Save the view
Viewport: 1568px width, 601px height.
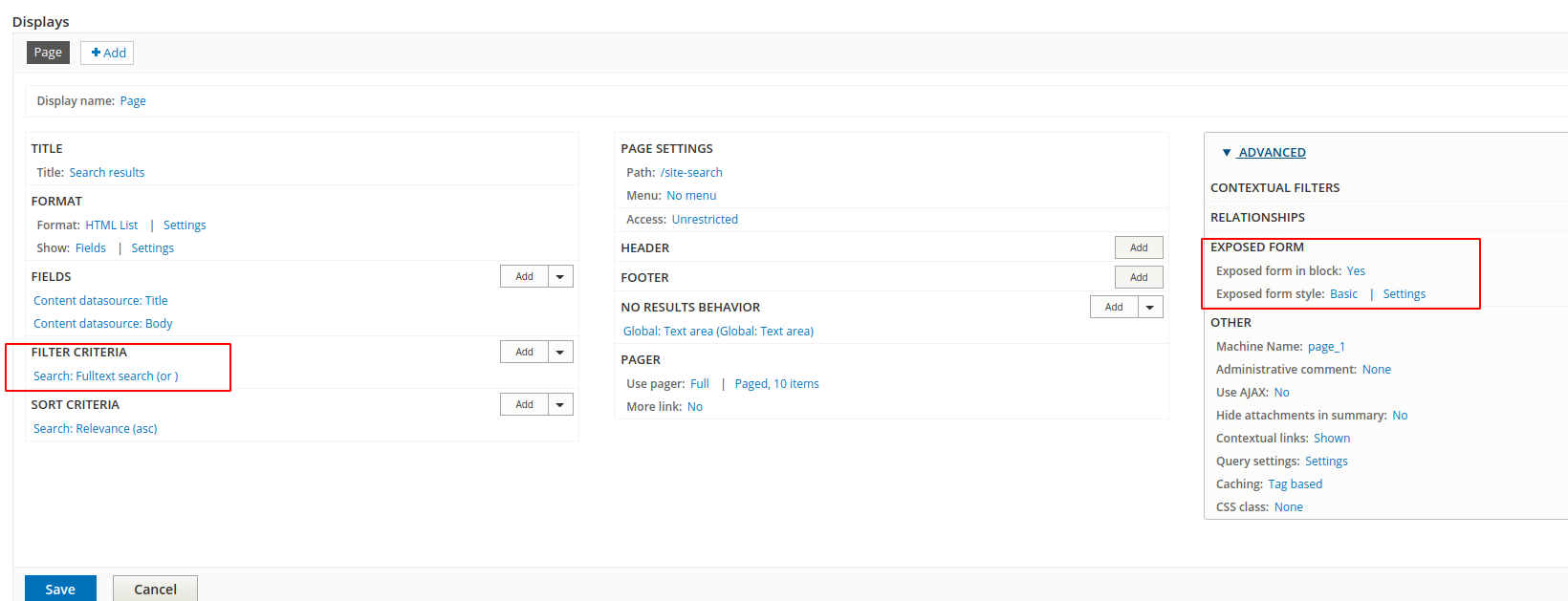tap(60, 589)
